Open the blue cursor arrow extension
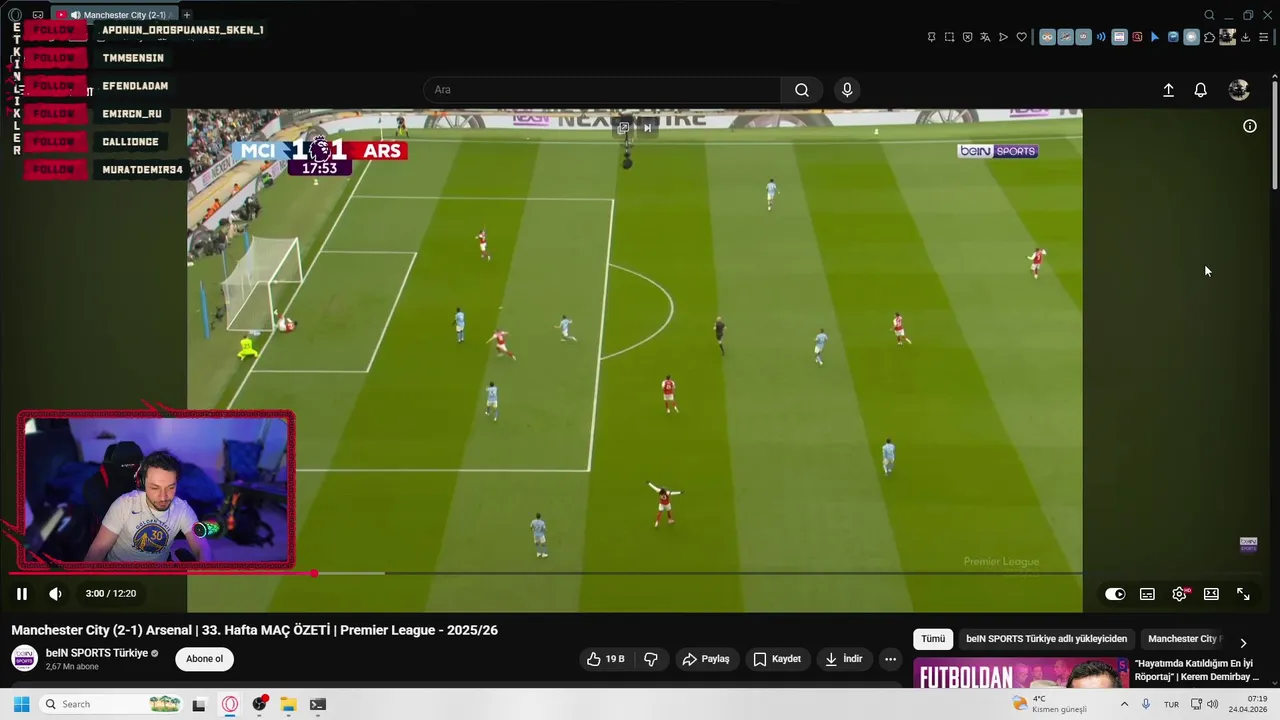 (1155, 37)
